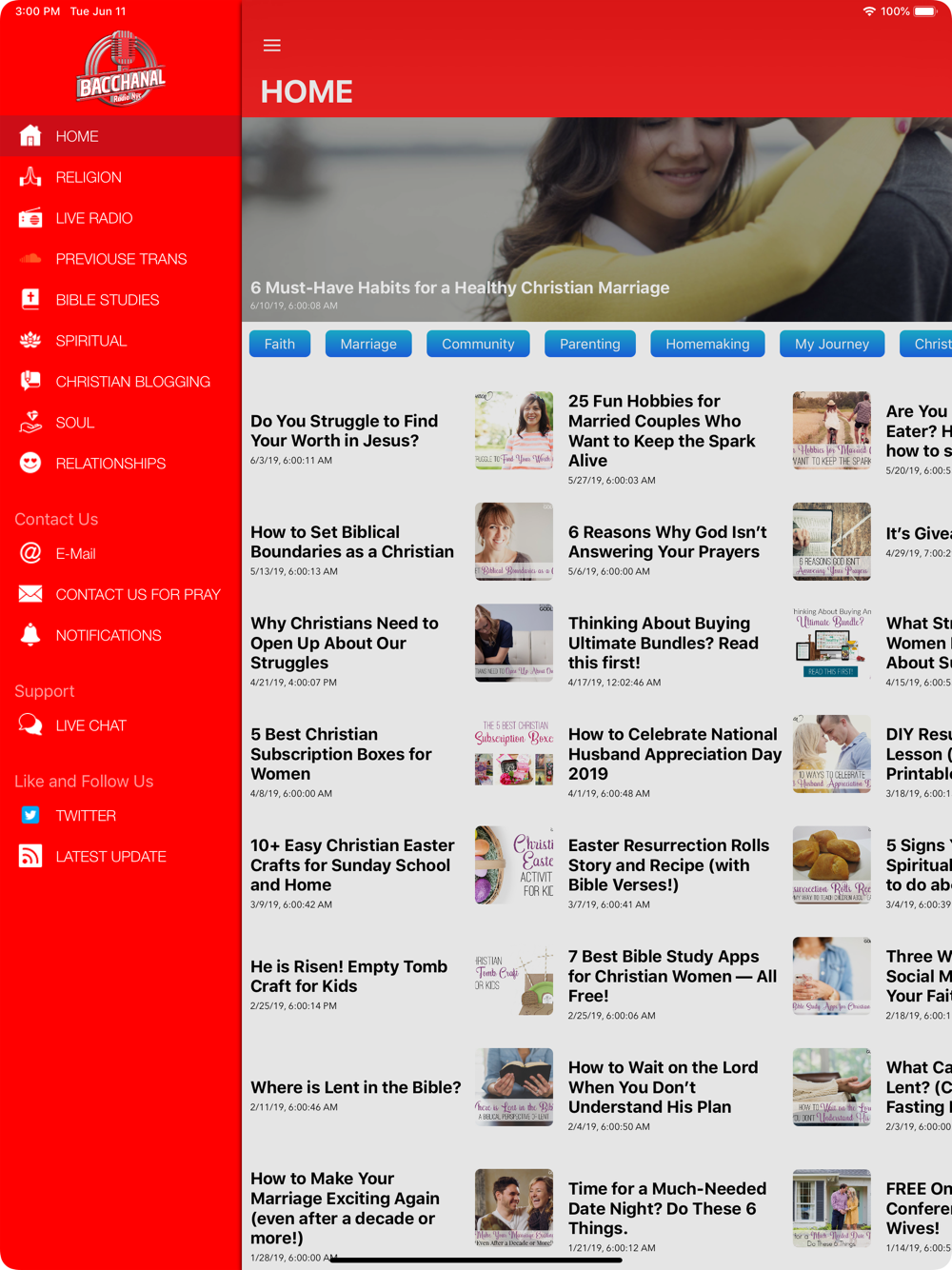Click the Live Chat bubble icon
The height and width of the screenshot is (1270, 952).
pos(30,725)
